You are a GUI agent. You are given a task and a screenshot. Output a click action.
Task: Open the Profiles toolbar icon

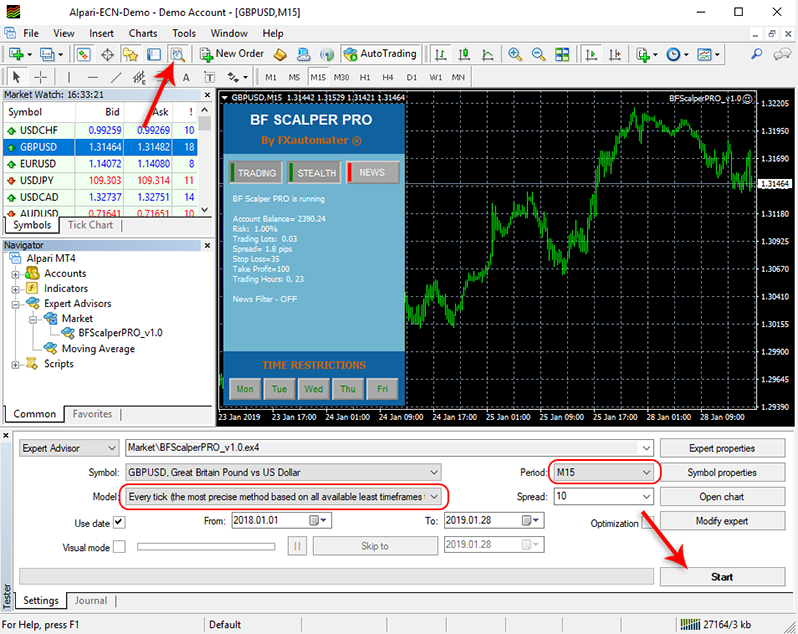51,54
